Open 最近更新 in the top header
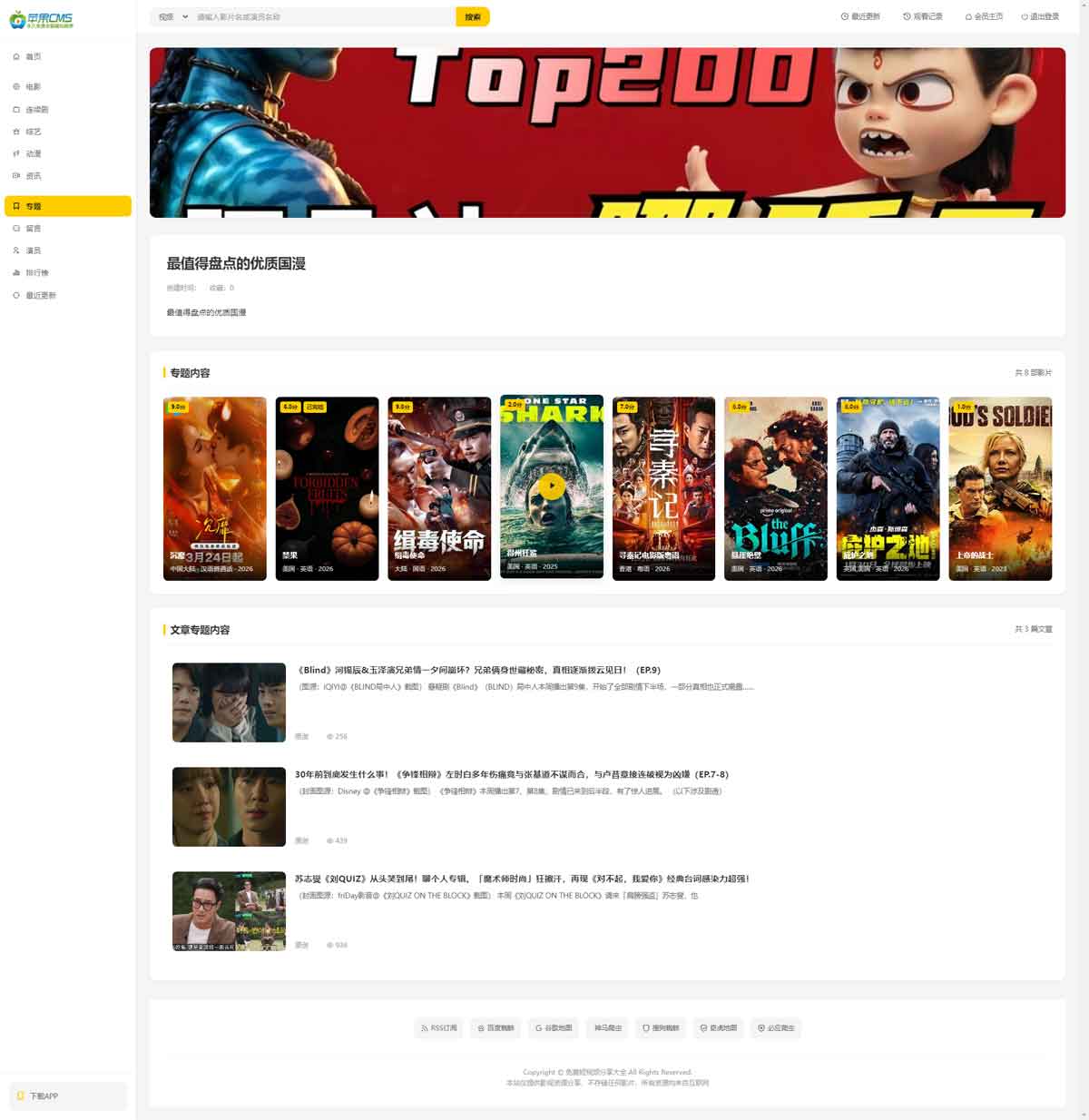Viewport: 1089px width, 1120px height. 860,16
